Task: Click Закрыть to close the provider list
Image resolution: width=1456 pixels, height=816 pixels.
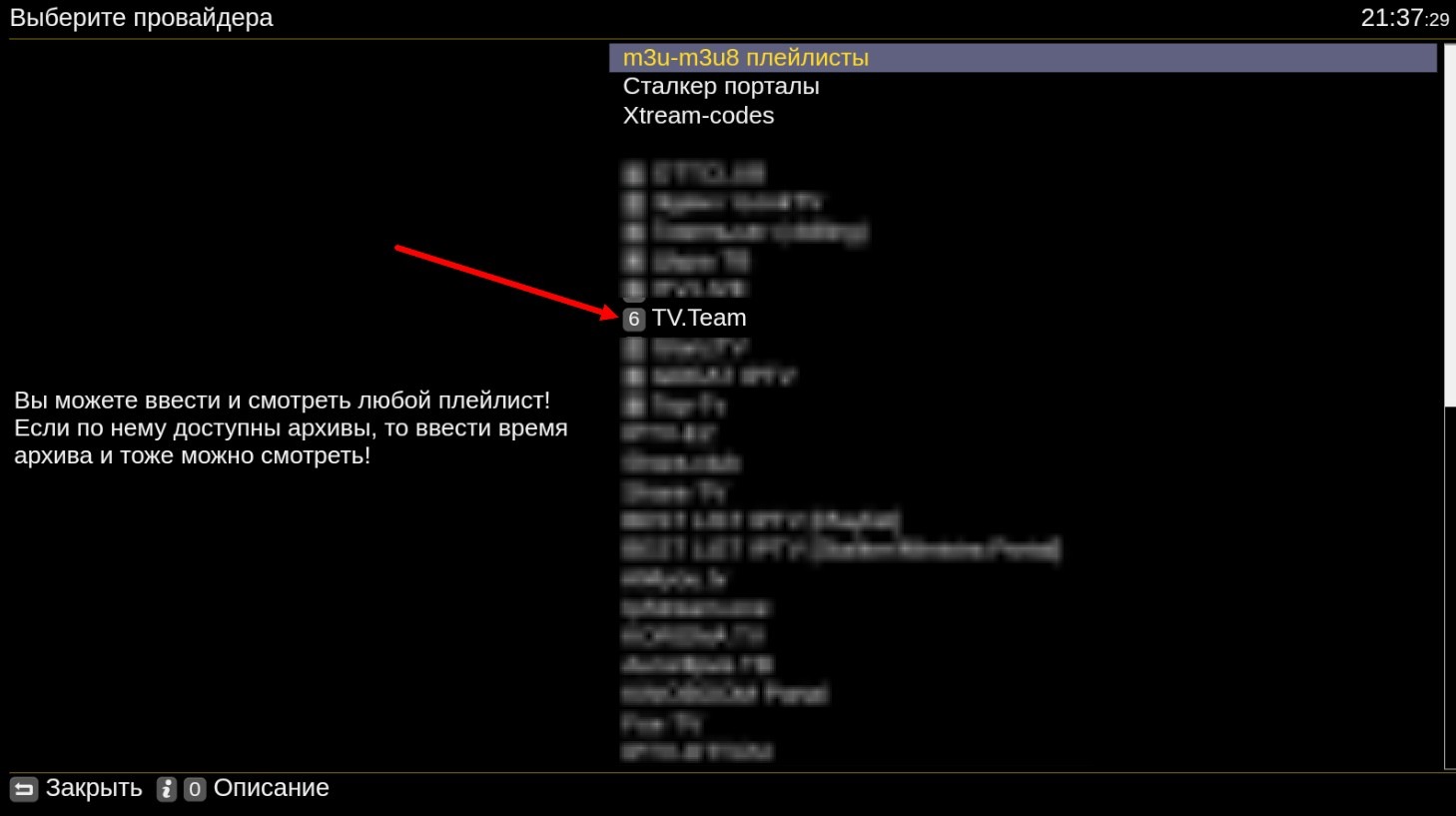Action: pos(94,788)
